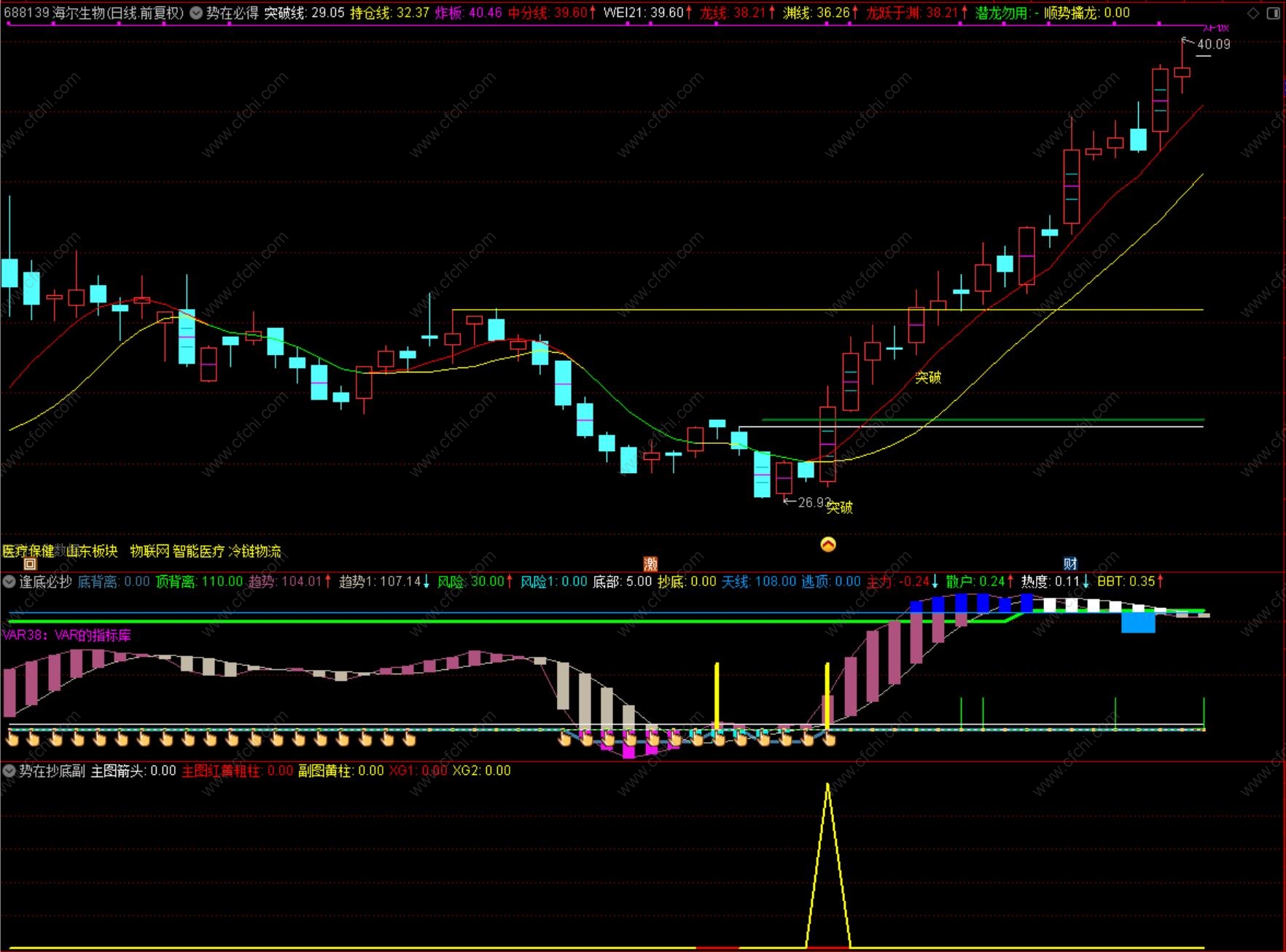Click the '激' event marker icon
The width and height of the screenshot is (1286, 952).
tap(650, 563)
